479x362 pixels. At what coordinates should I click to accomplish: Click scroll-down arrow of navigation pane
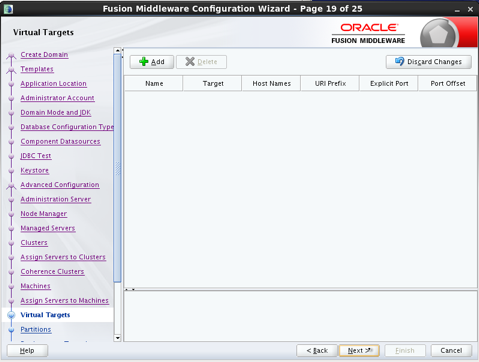click(117, 338)
